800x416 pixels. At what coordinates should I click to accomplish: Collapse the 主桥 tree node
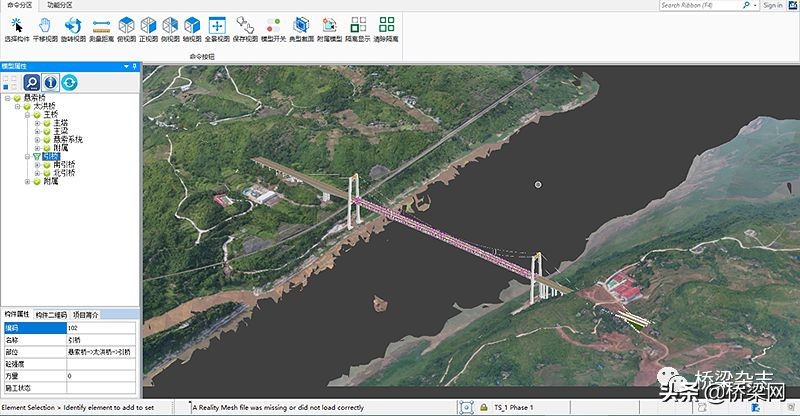[28, 115]
